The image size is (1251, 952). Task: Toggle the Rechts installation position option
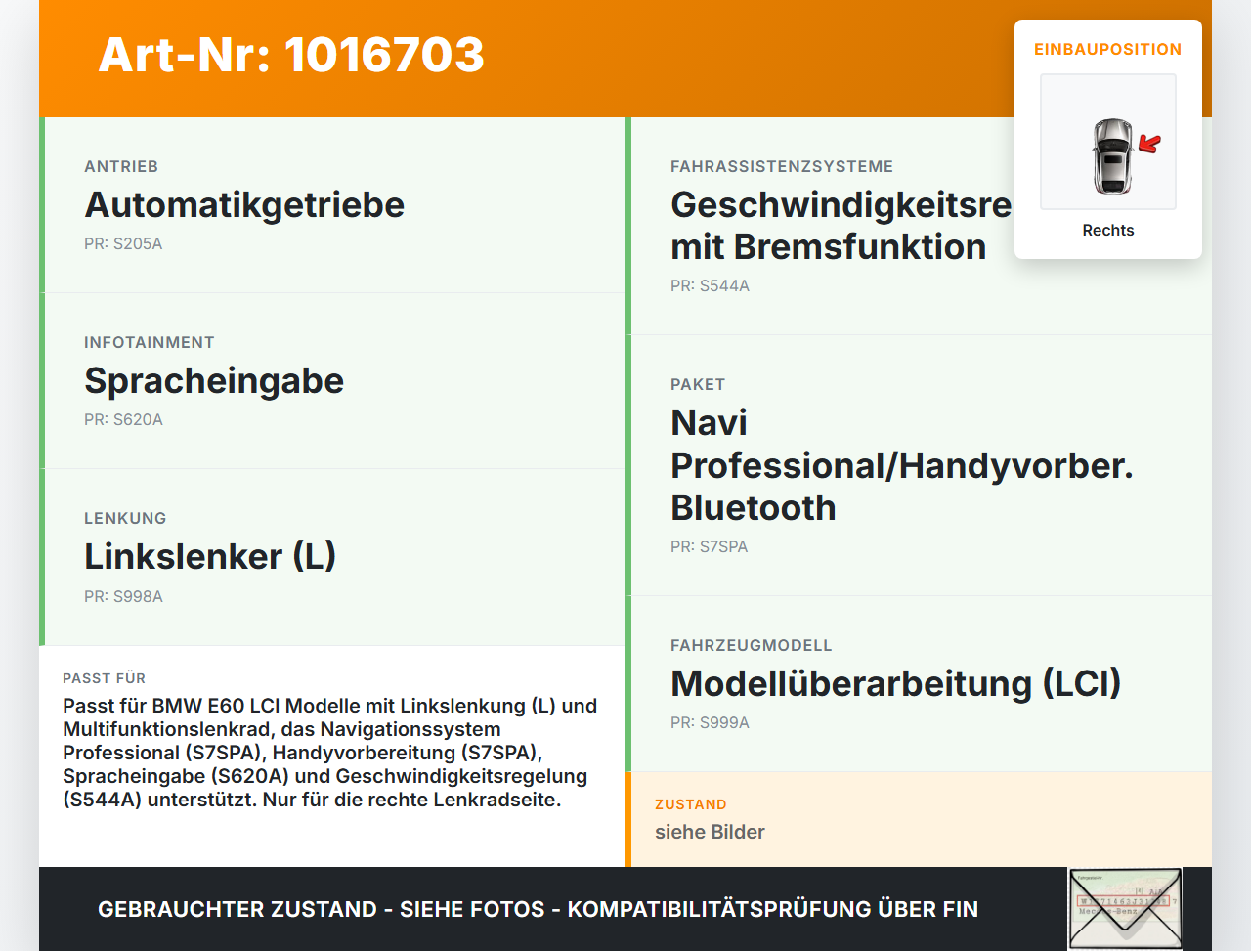pos(1107,230)
